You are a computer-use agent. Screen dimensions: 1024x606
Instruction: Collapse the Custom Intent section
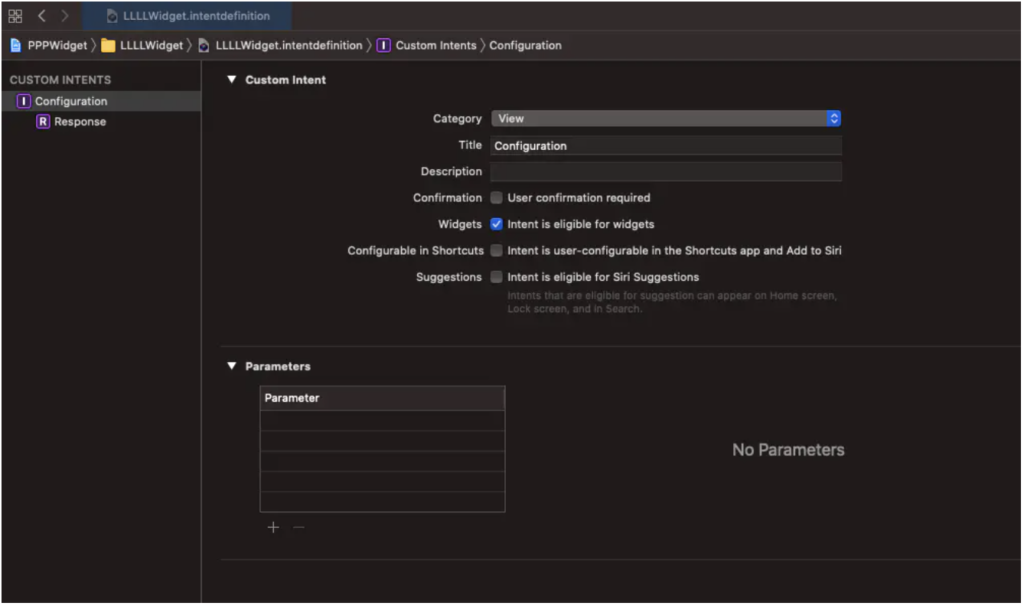pyautogui.click(x=231, y=80)
